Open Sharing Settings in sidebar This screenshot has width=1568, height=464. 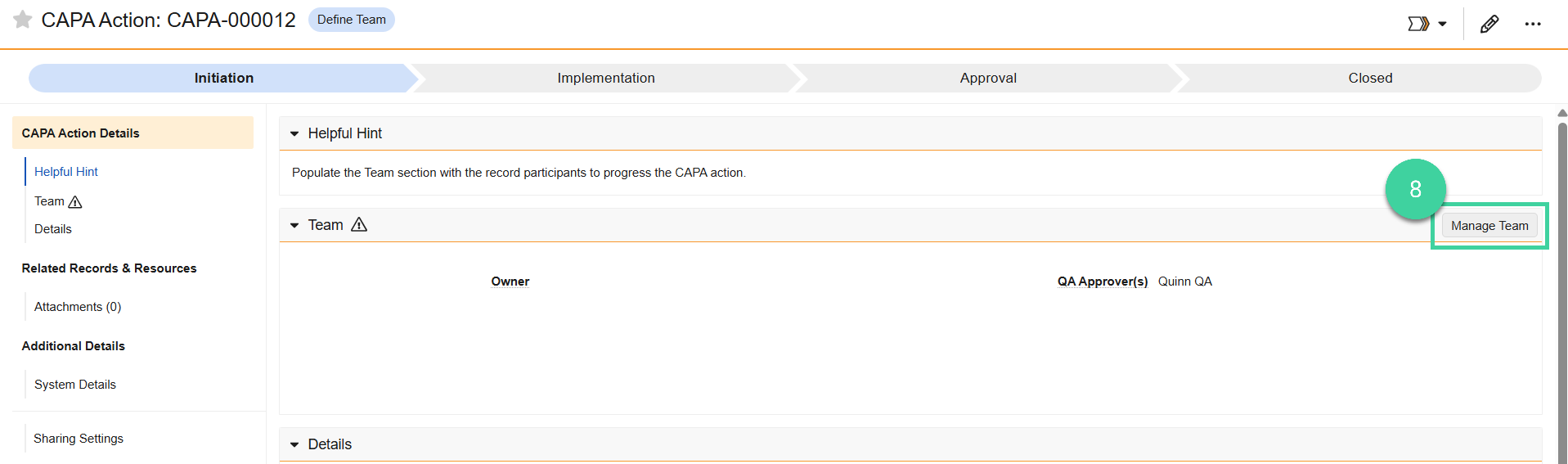point(79,439)
